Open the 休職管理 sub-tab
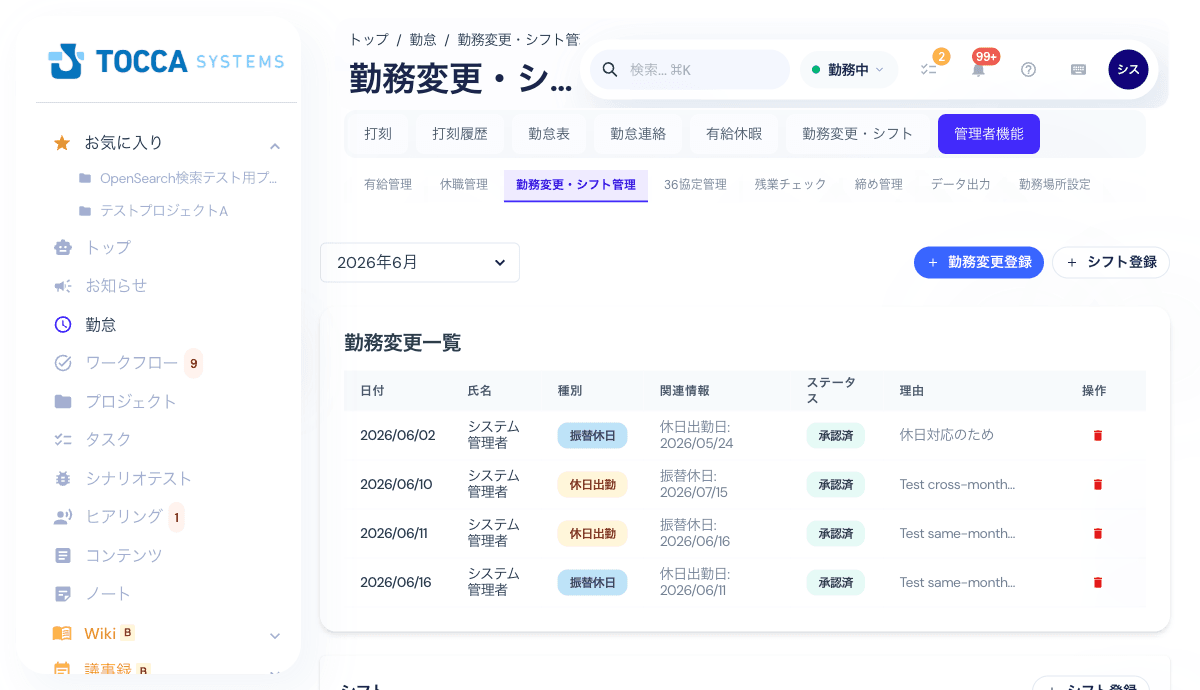This screenshot has height=690, width=1200. [x=464, y=185]
